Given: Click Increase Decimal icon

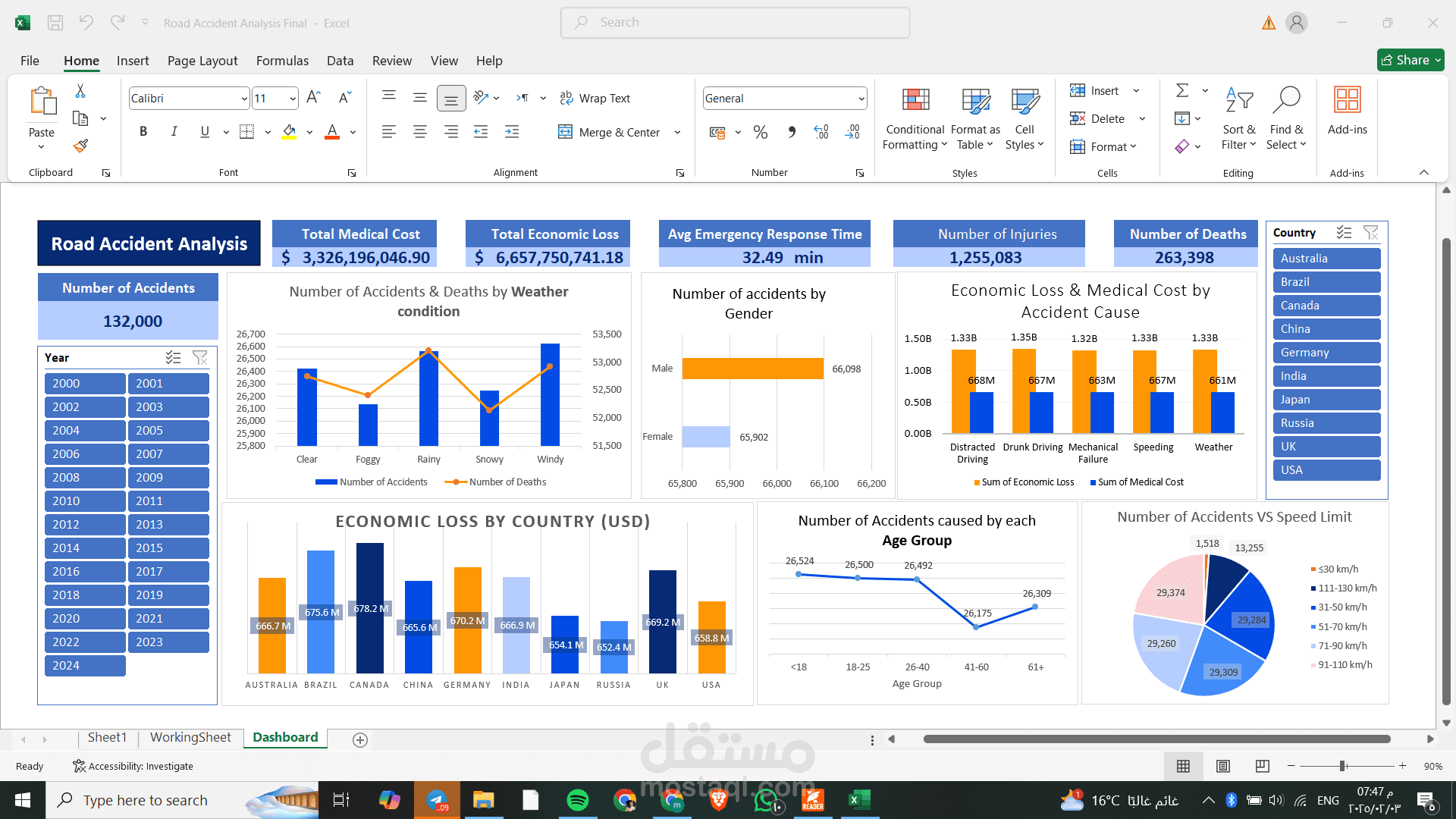Looking at the screenshot, I should tap(821, 133).
